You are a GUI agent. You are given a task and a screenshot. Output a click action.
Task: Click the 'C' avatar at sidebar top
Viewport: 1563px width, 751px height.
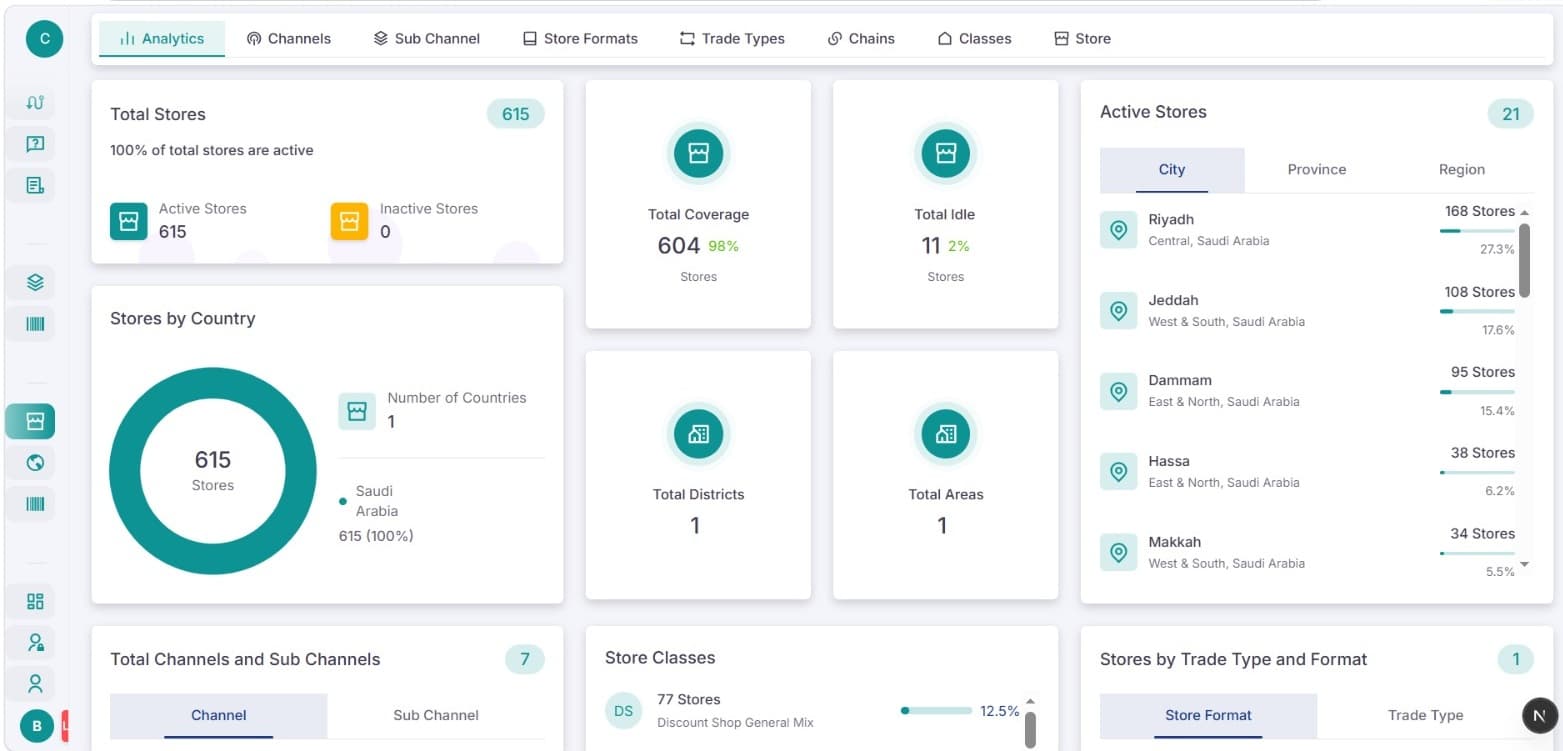(x=44, y=39)
